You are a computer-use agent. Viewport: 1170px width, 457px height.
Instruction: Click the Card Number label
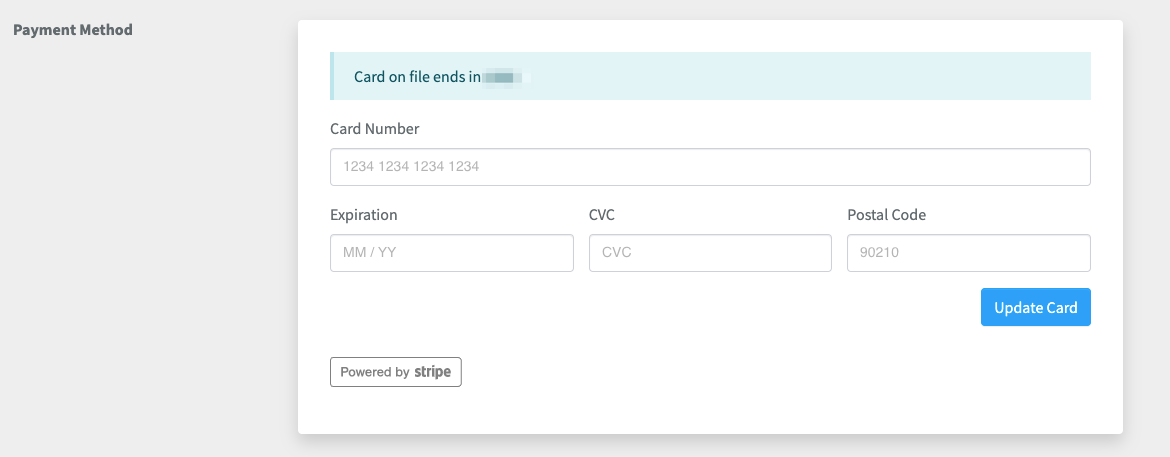(x=375, y=129)
